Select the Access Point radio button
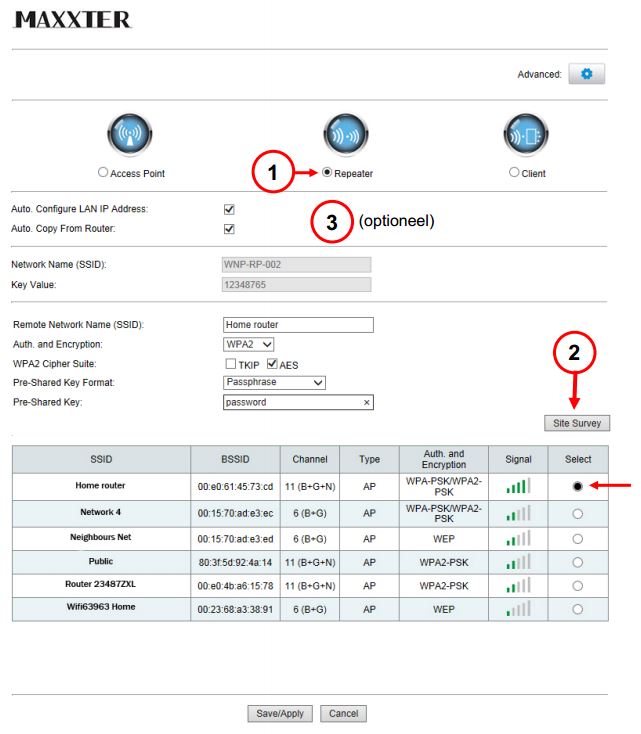641x734 pixels. point(103,172)
